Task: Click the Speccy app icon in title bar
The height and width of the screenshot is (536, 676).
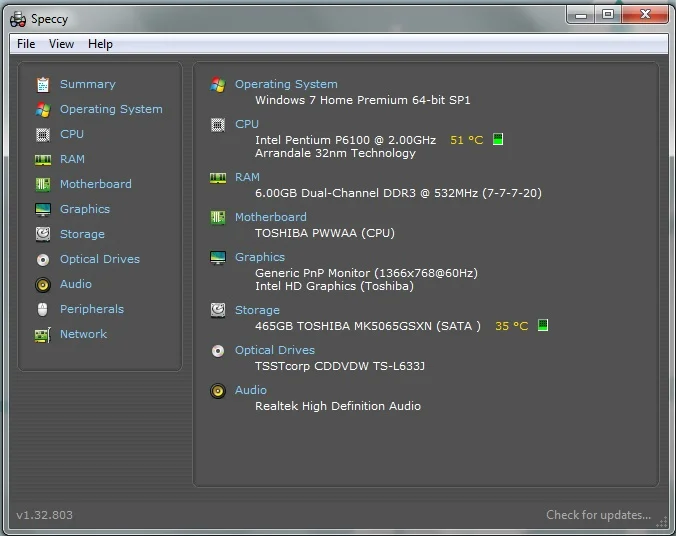Action: (x=18, y=19)
